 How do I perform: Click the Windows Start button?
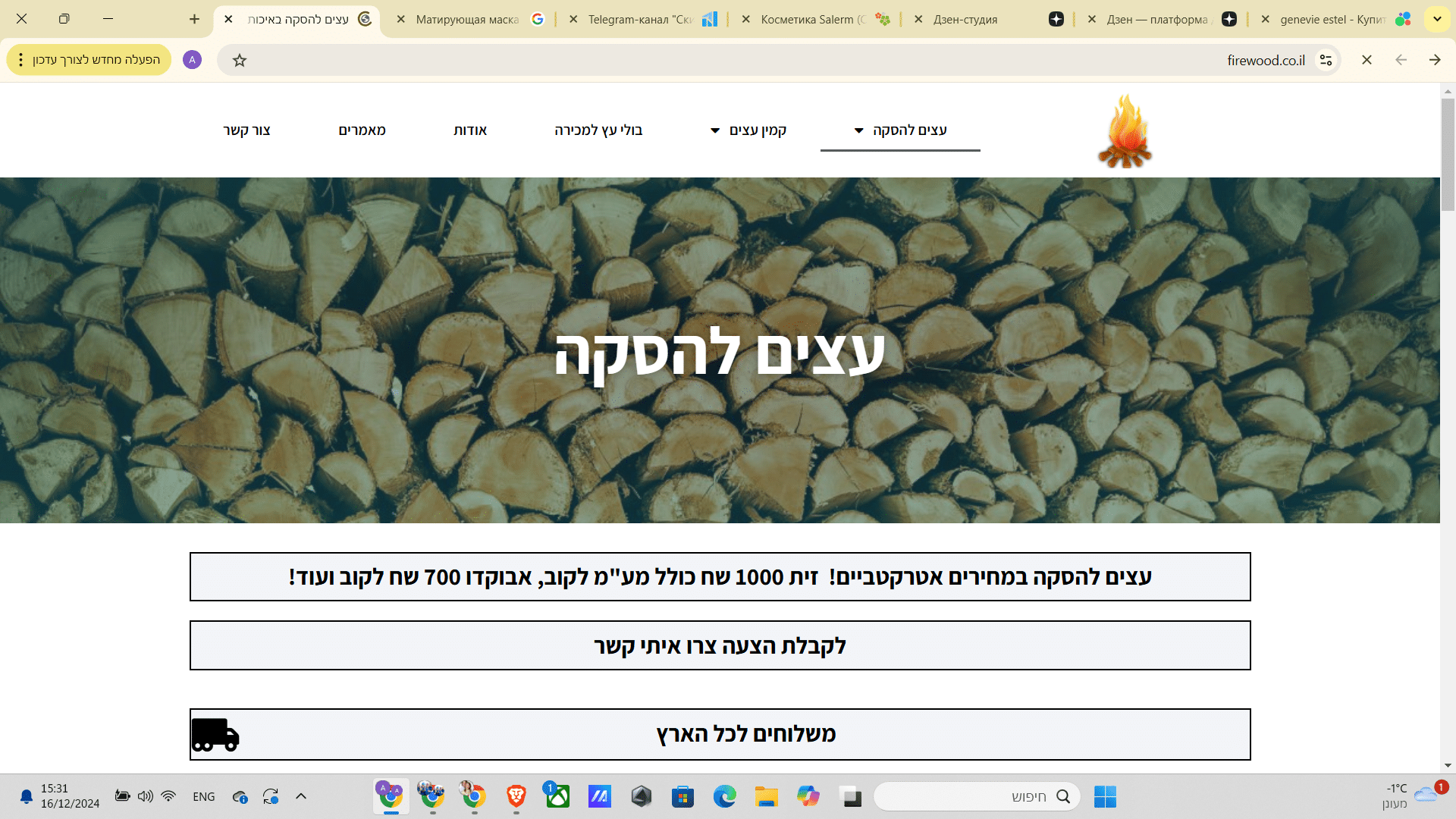(x=1105, y=796)
